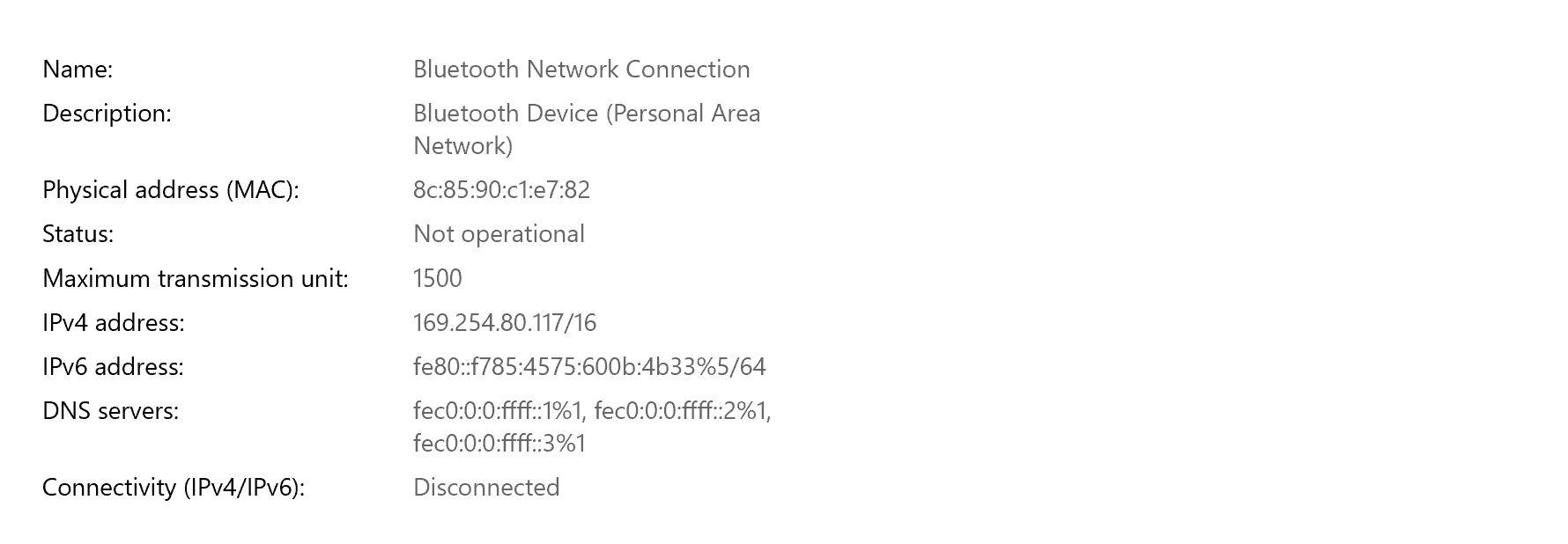Select the first DNS server ending in ::1%1

pyautogui.click(x=498, y=411)
